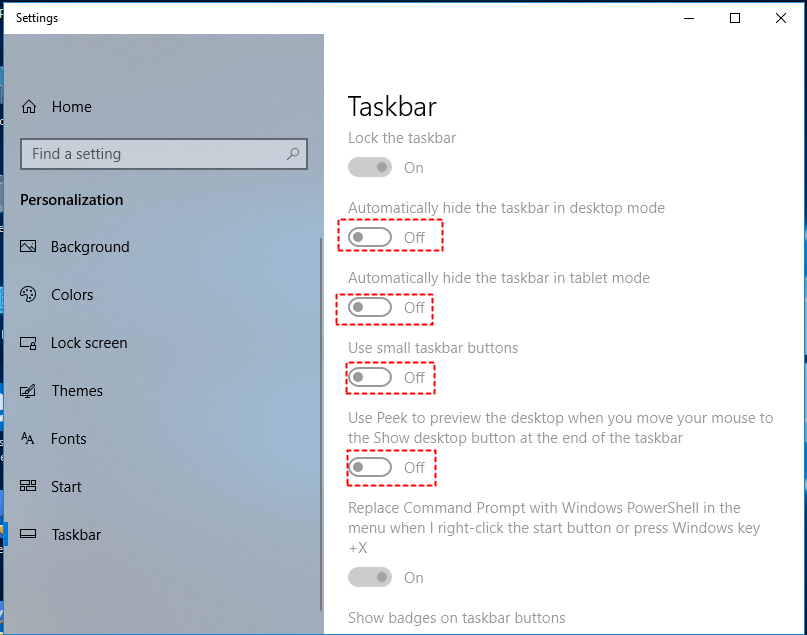This screenshot has height=635, width=807.
Task: Enable auto-hide taskbar in tablet mode
Action: (370, 307)
